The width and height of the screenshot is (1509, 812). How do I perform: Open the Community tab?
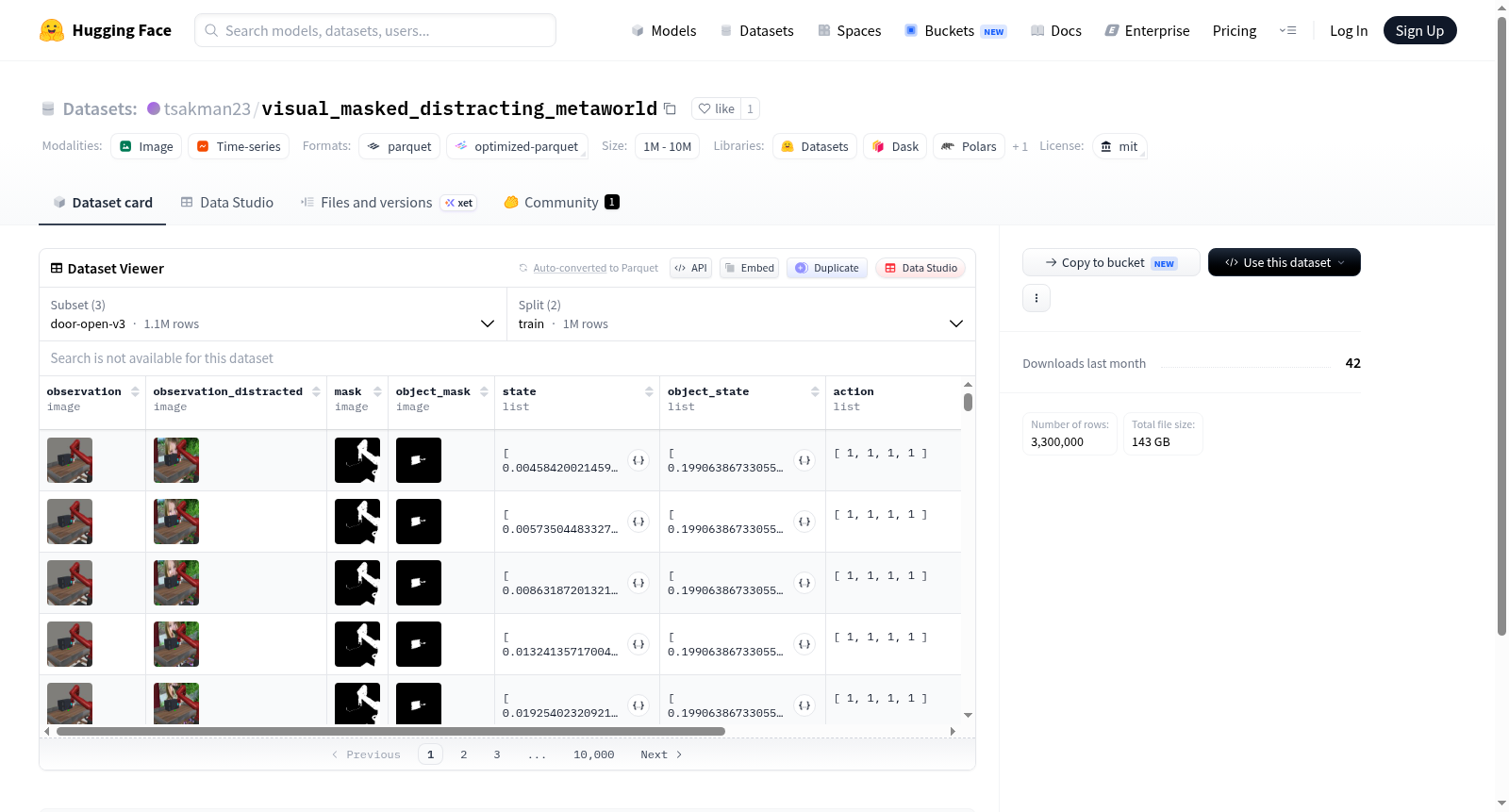click(561, 203)
